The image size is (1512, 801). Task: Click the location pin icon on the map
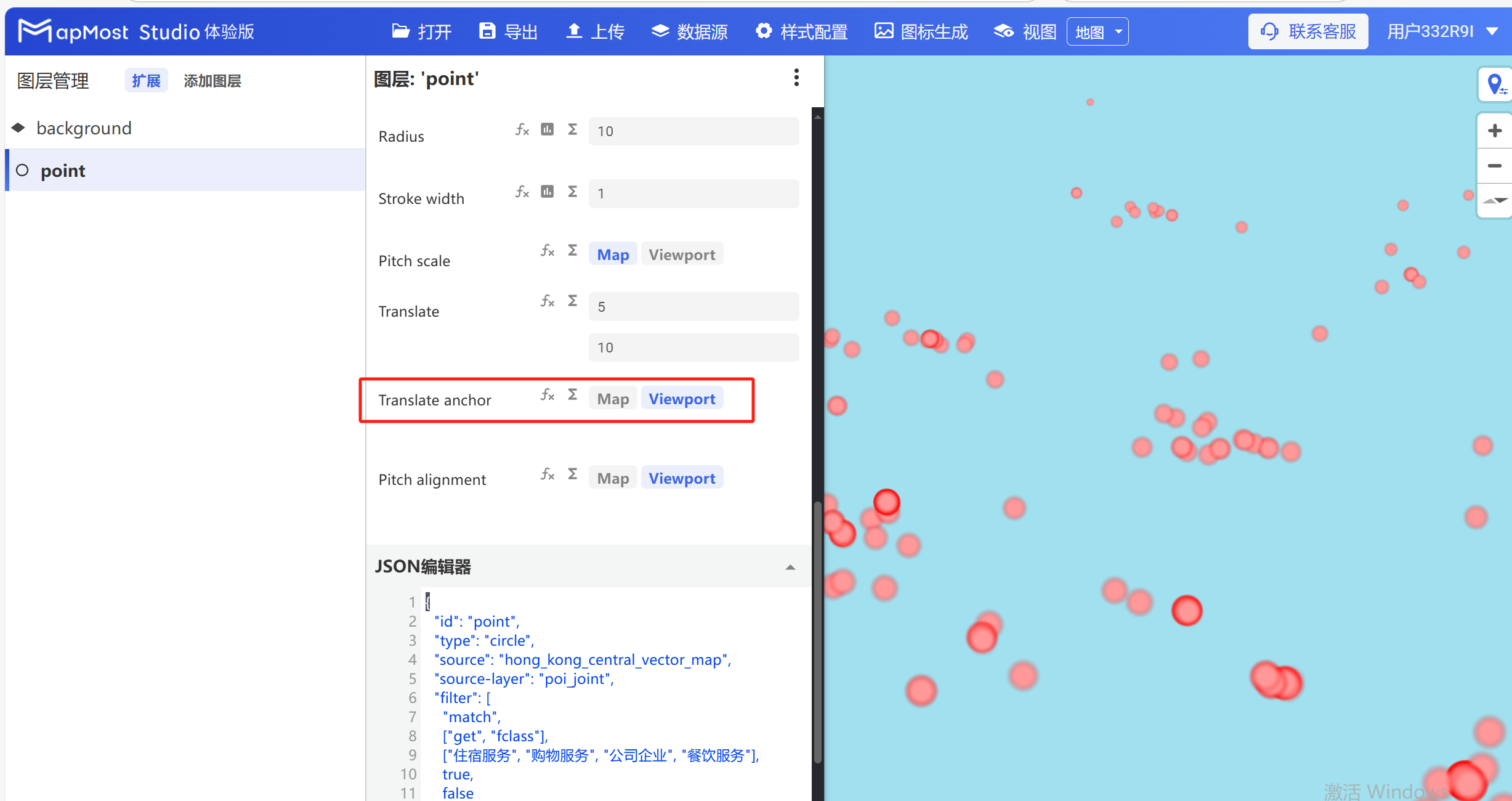pos(1495,84)
